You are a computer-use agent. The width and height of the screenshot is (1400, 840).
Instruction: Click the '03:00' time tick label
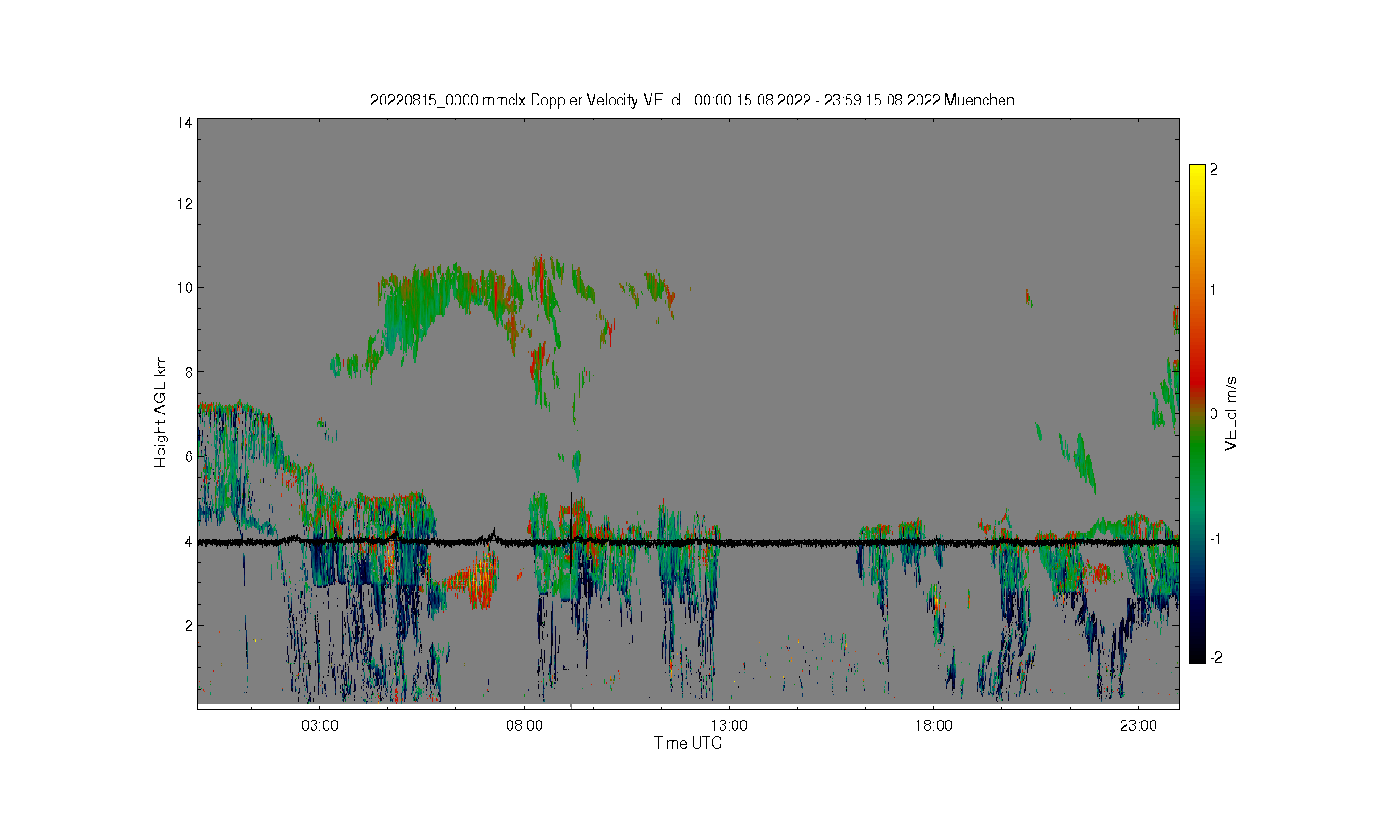[320, 725]
